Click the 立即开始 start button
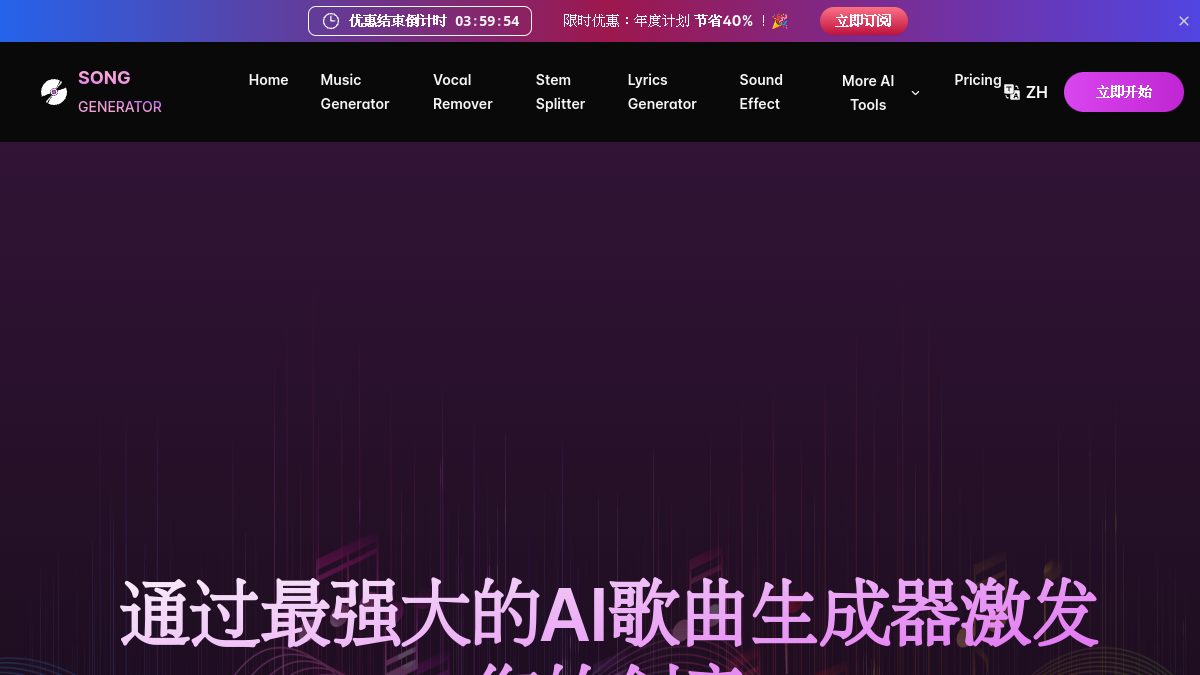The height and width of the screenshot is (675, 1200). click(x=1124, y=92)
